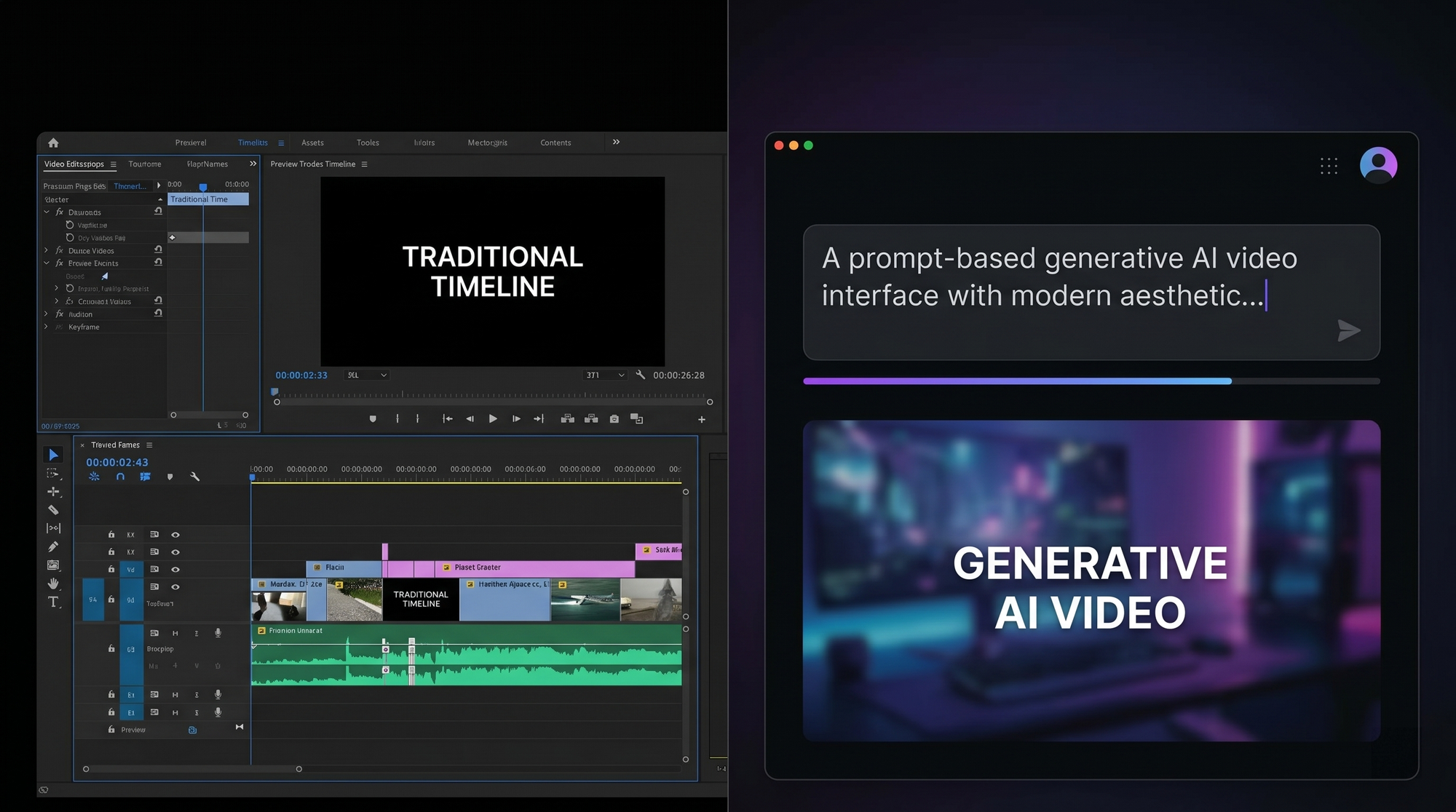The height and width of the screenshot is (812, 1456).
Task: Open the 3T1 resolution dropdown
Action: [x=606, y=375]
